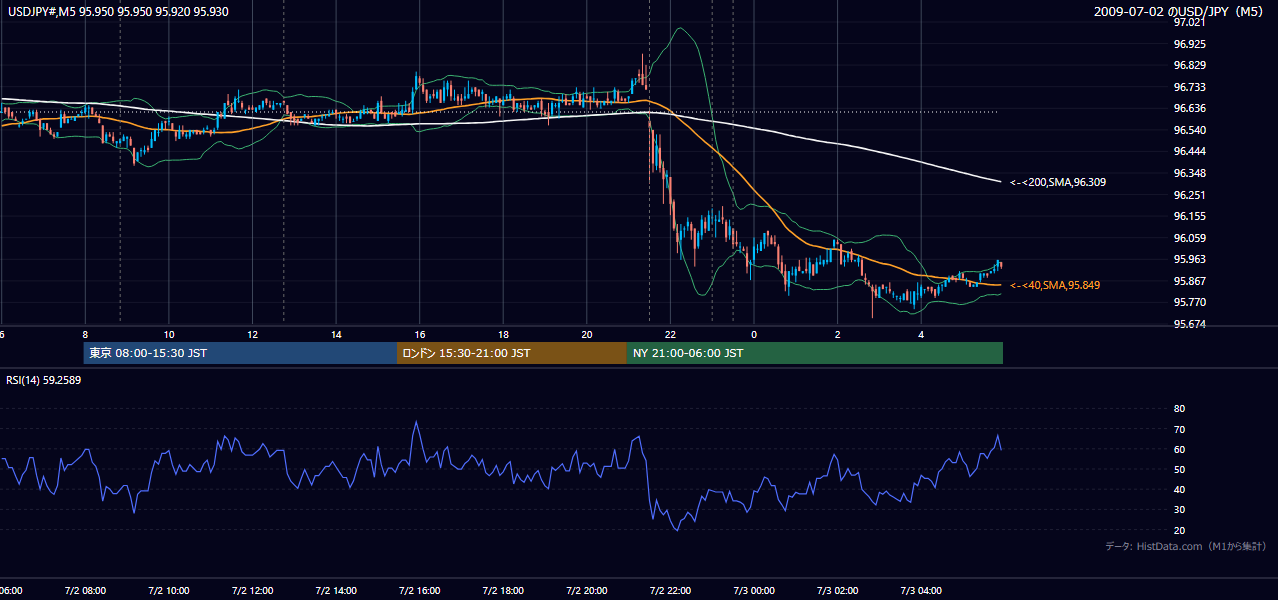Click the '7/2 18:00' date label
1278x600 pixels.
[x=503, y=591]
